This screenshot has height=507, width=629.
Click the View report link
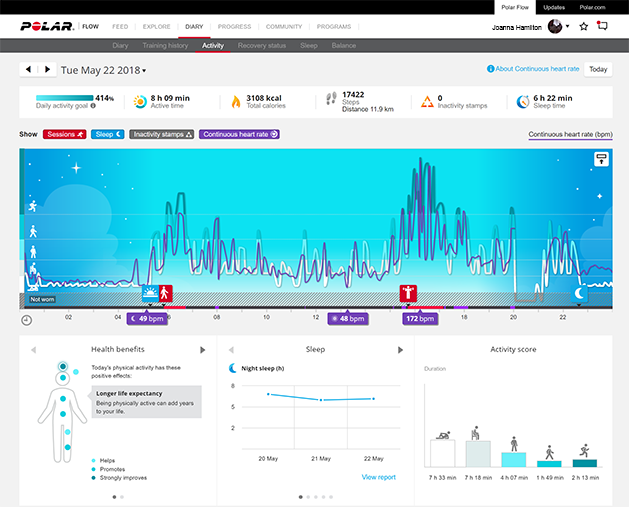click(x=378, y=477)
